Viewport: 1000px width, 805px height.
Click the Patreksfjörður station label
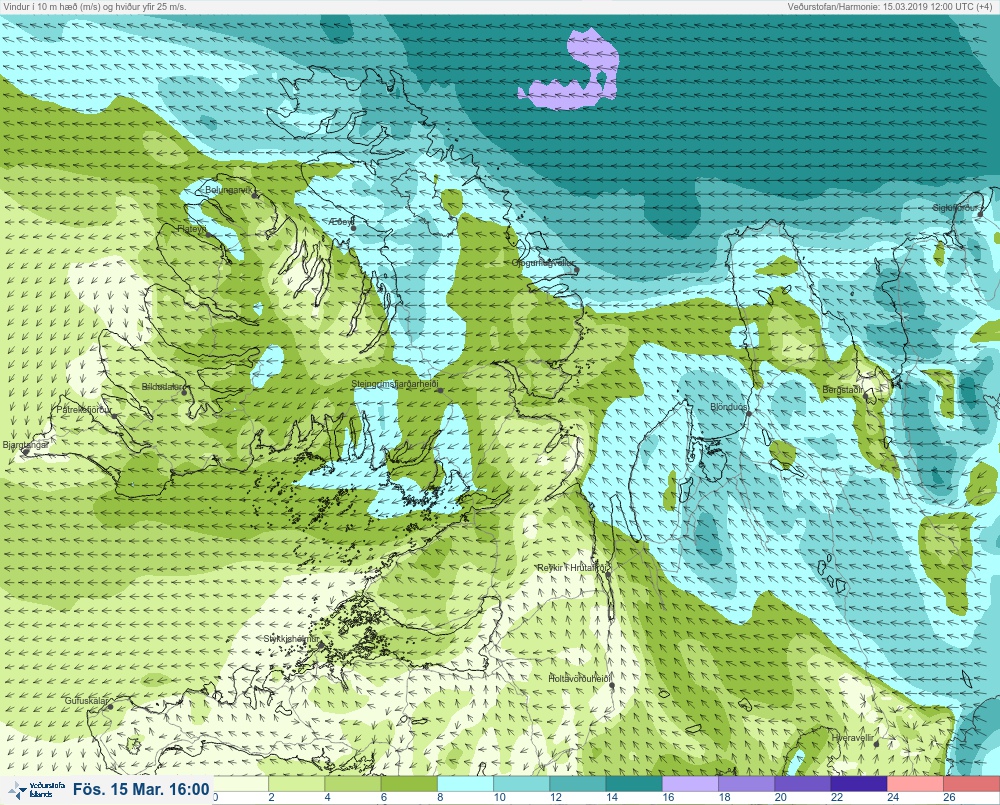[x=84, y=410]
